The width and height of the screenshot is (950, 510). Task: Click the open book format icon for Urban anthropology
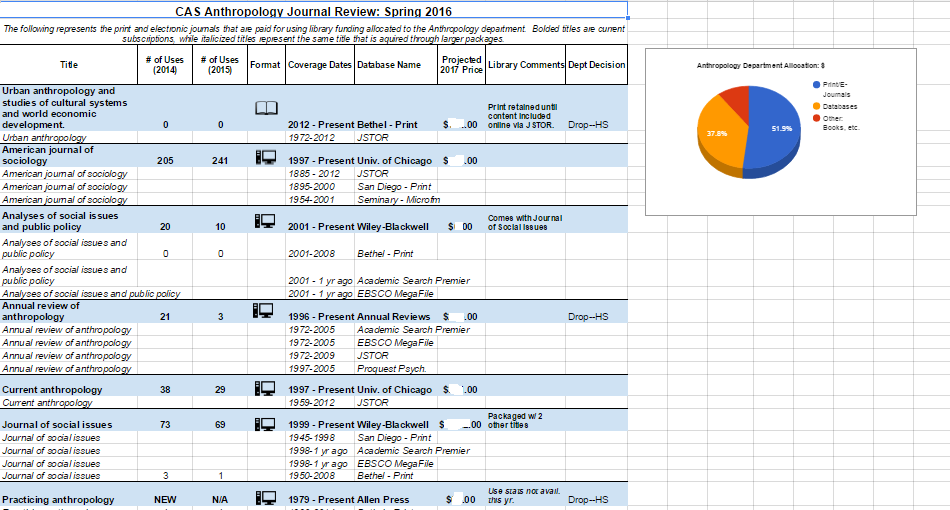click(x=266, y=108)
